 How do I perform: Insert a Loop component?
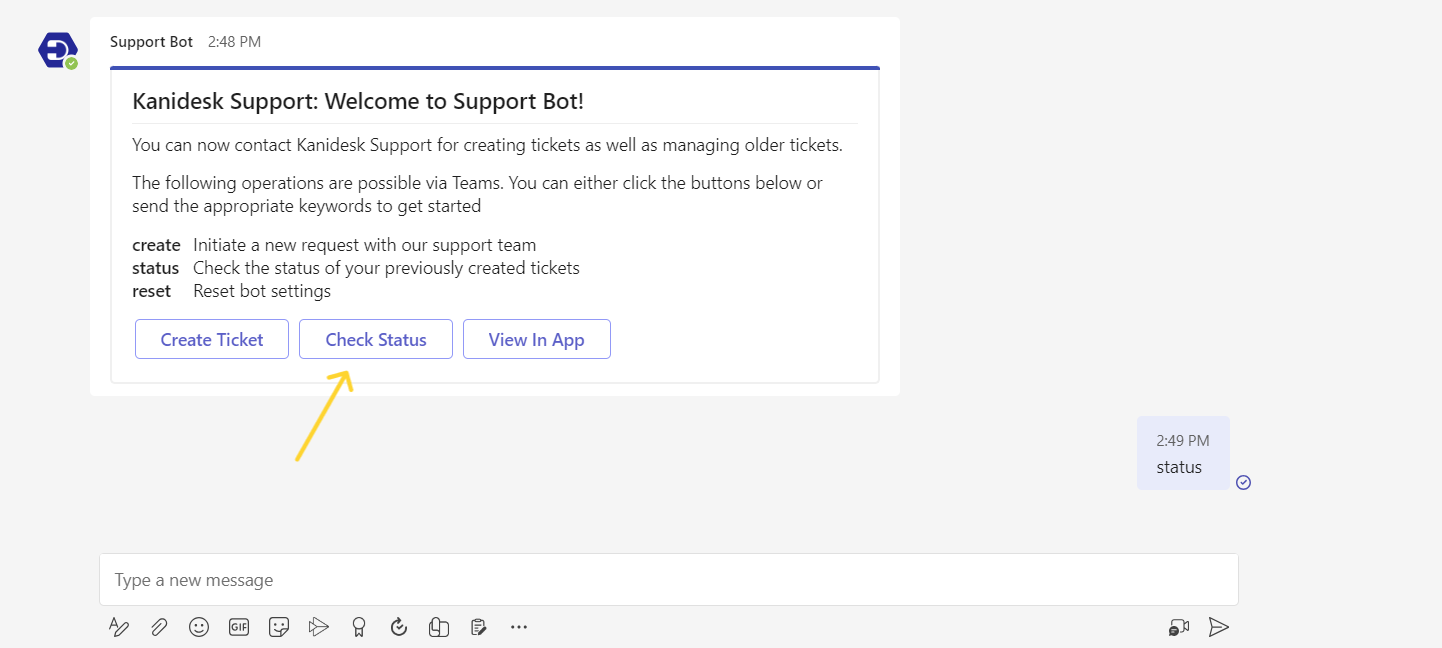click(438, 627)
